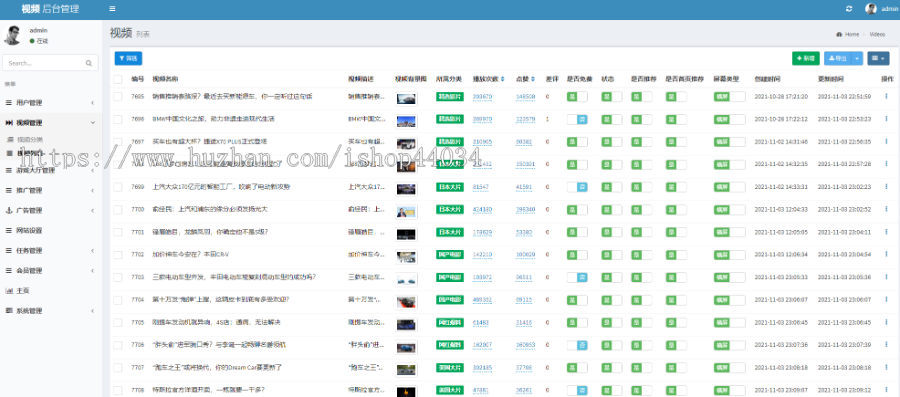Toggle the 是否推荐 switch for video 7697
This screenshot has width=900, height=397.
[642, 142]
